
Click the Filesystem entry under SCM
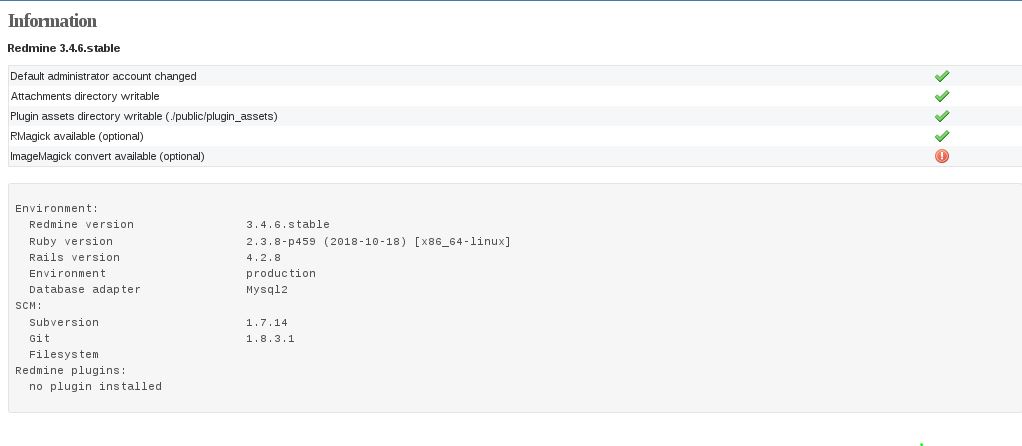tap(64, 355)
